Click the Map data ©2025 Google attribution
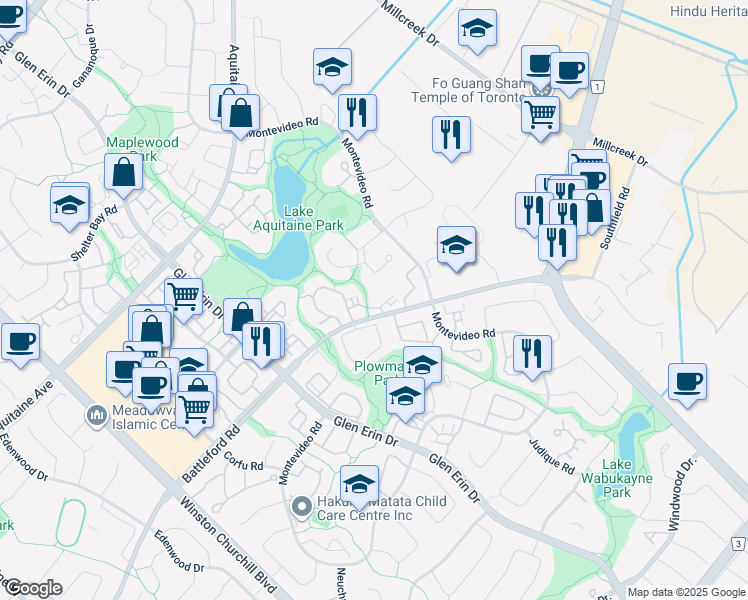 click(686, 593)
